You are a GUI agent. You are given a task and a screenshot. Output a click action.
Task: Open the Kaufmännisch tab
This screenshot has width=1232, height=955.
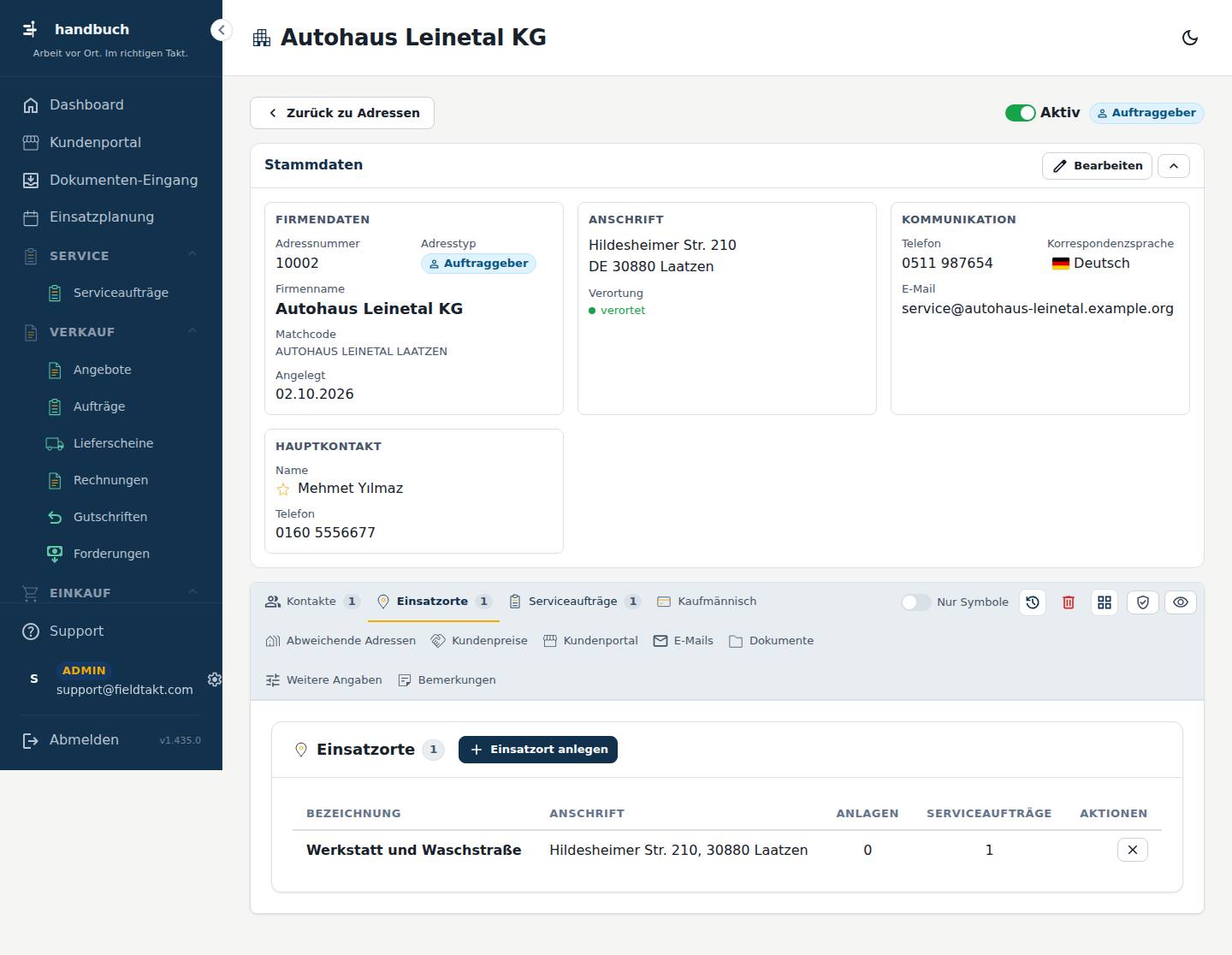[707, 602]
